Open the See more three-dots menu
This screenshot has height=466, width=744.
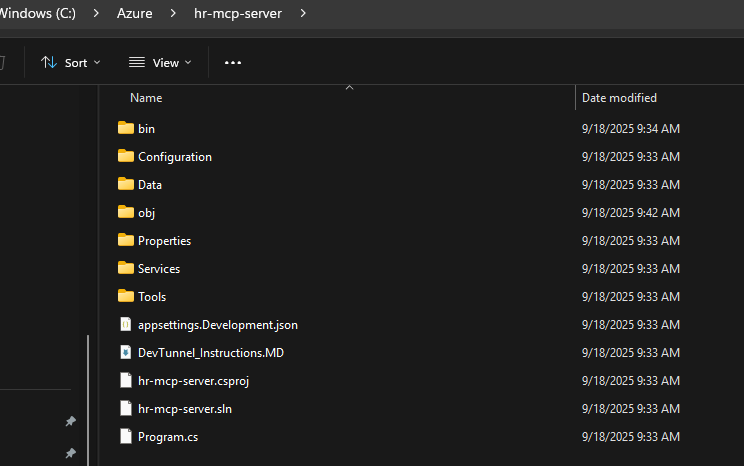pos(233,62)
